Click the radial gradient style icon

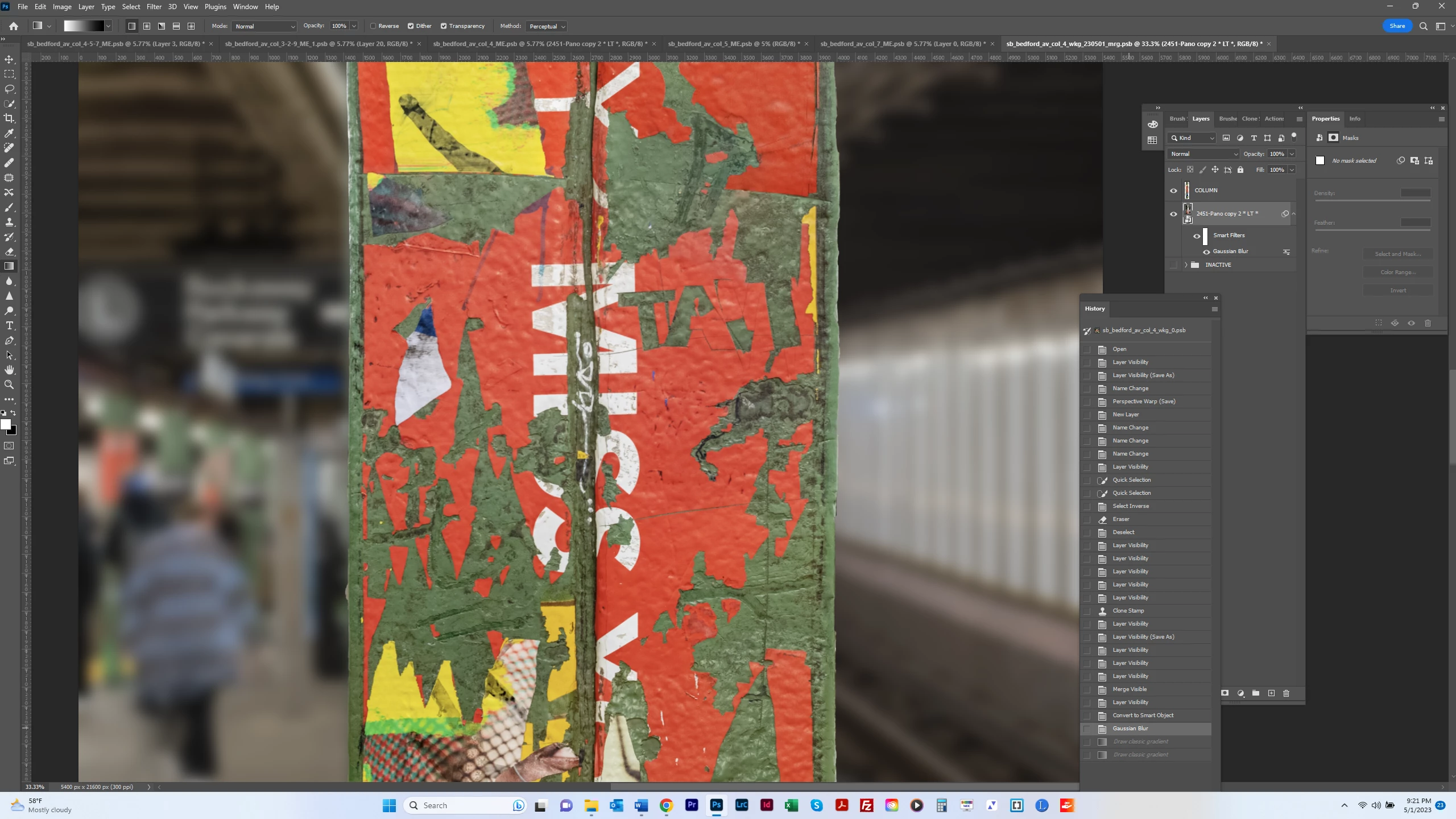[x=147, y=26]
